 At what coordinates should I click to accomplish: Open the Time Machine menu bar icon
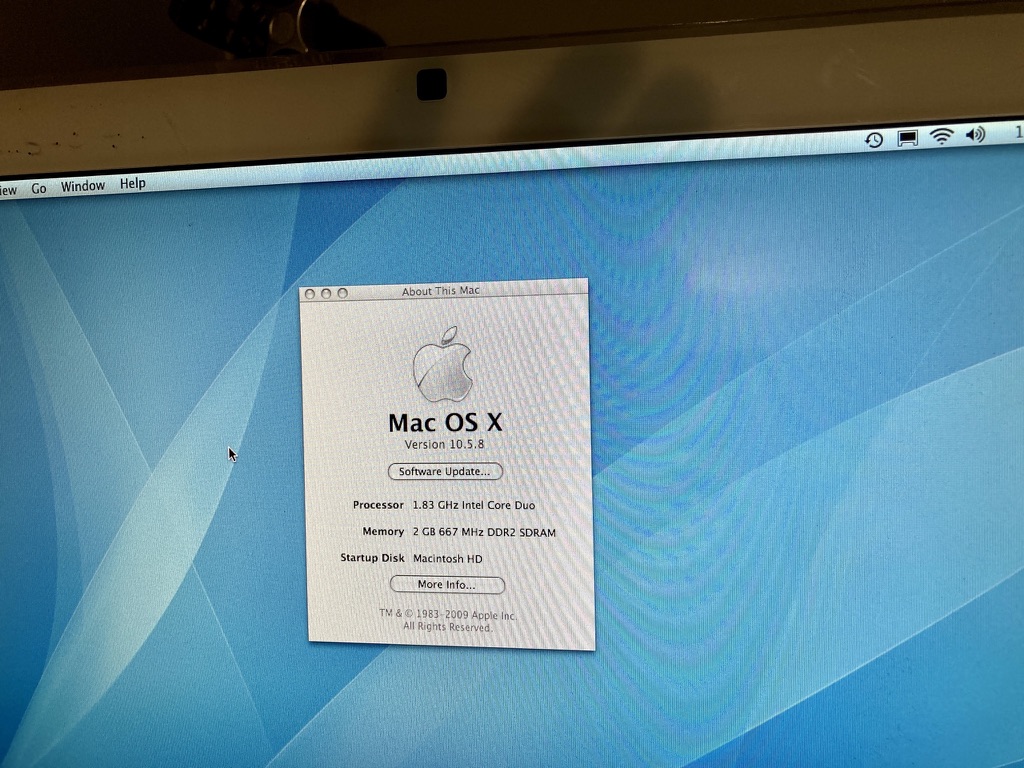point(874,140)
